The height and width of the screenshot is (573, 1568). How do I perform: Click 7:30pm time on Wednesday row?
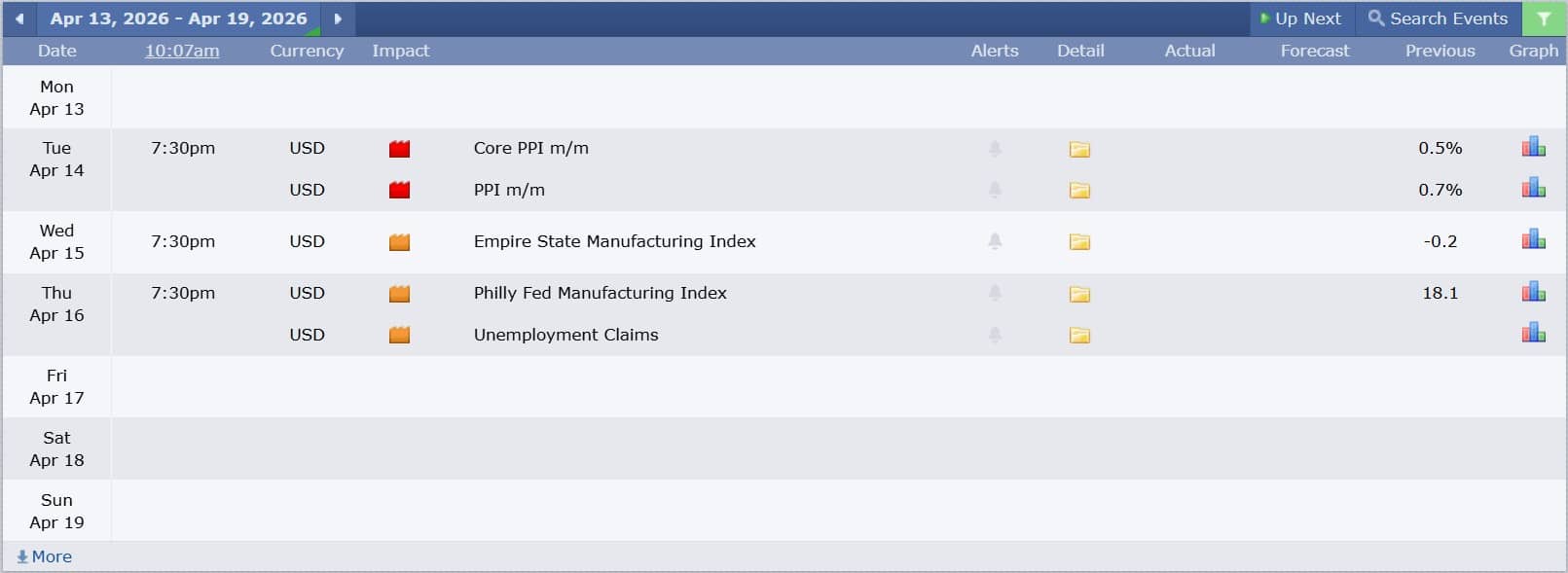coord(183,241)
